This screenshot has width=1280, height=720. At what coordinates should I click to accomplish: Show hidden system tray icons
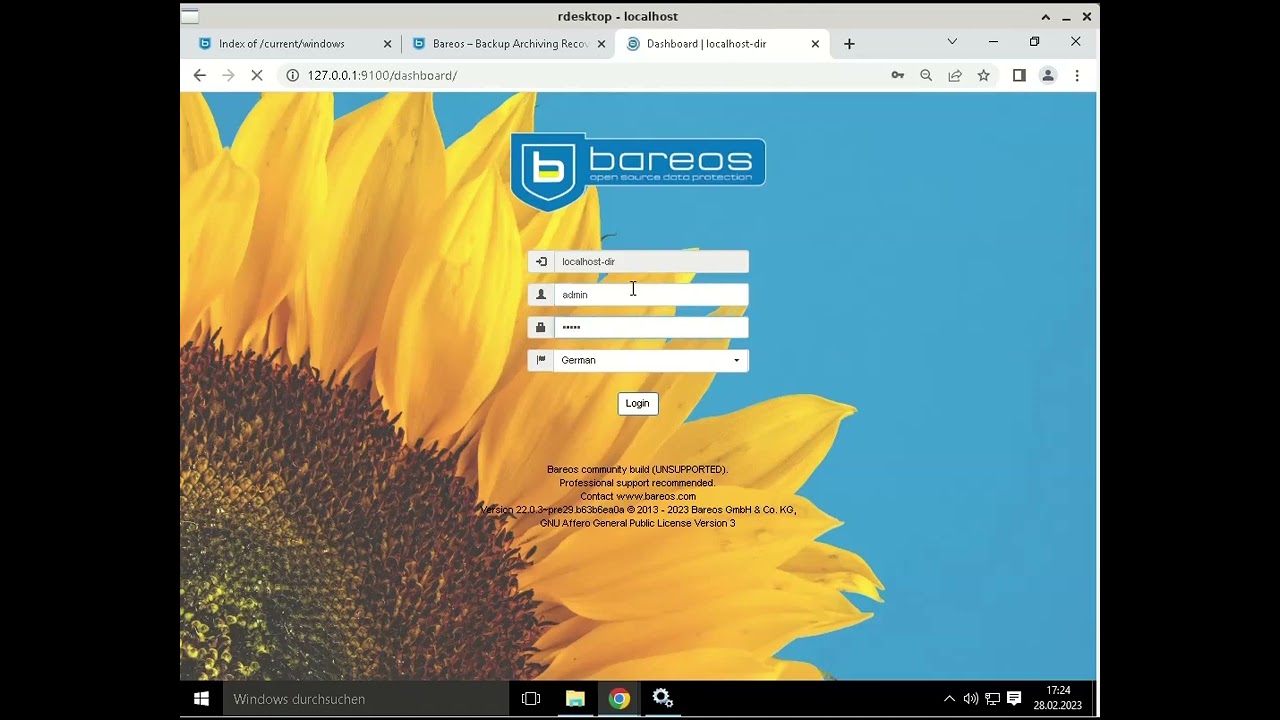click(x=949, y=699)
